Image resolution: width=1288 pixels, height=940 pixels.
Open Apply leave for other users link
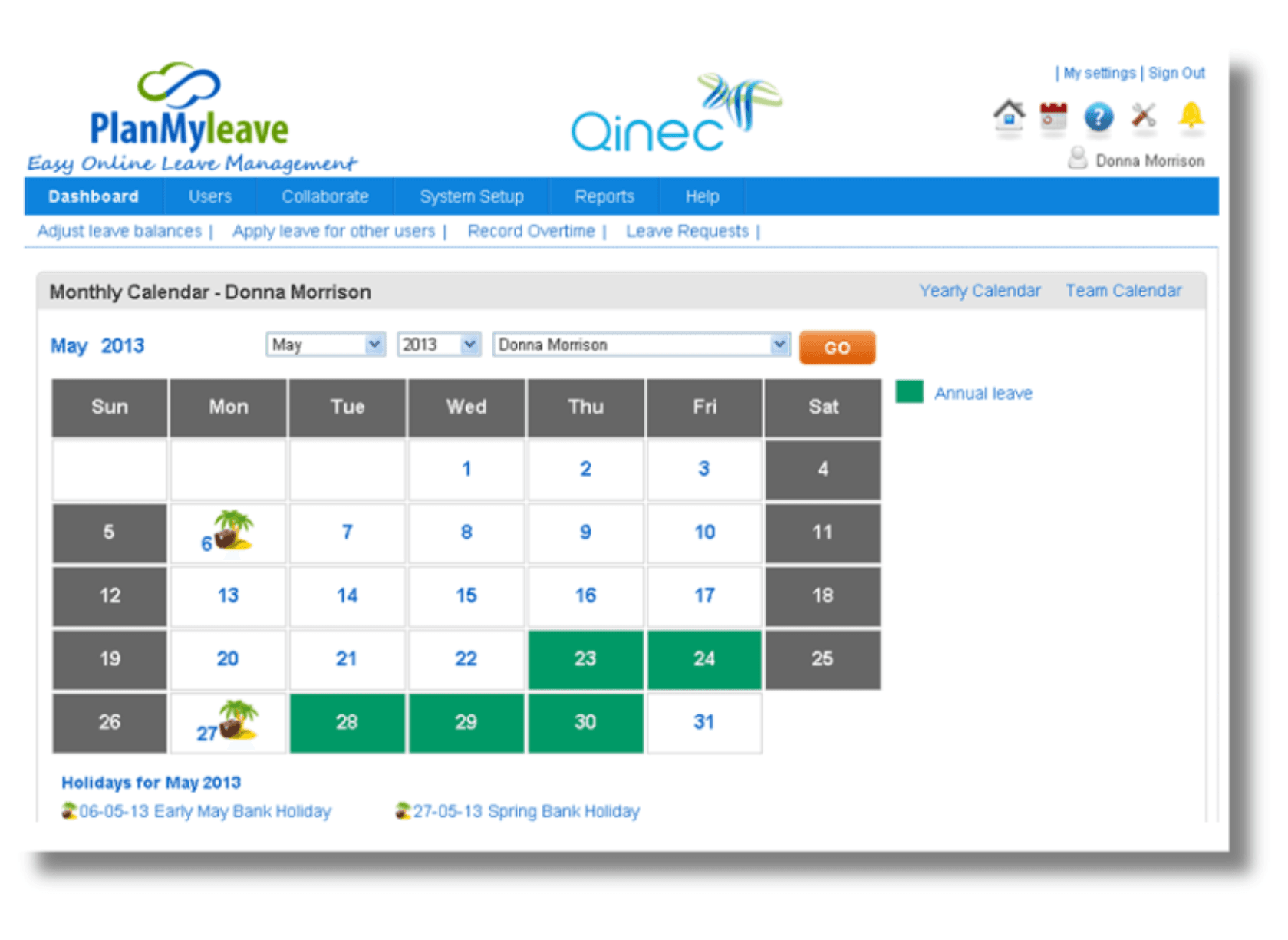coord(334,231)
